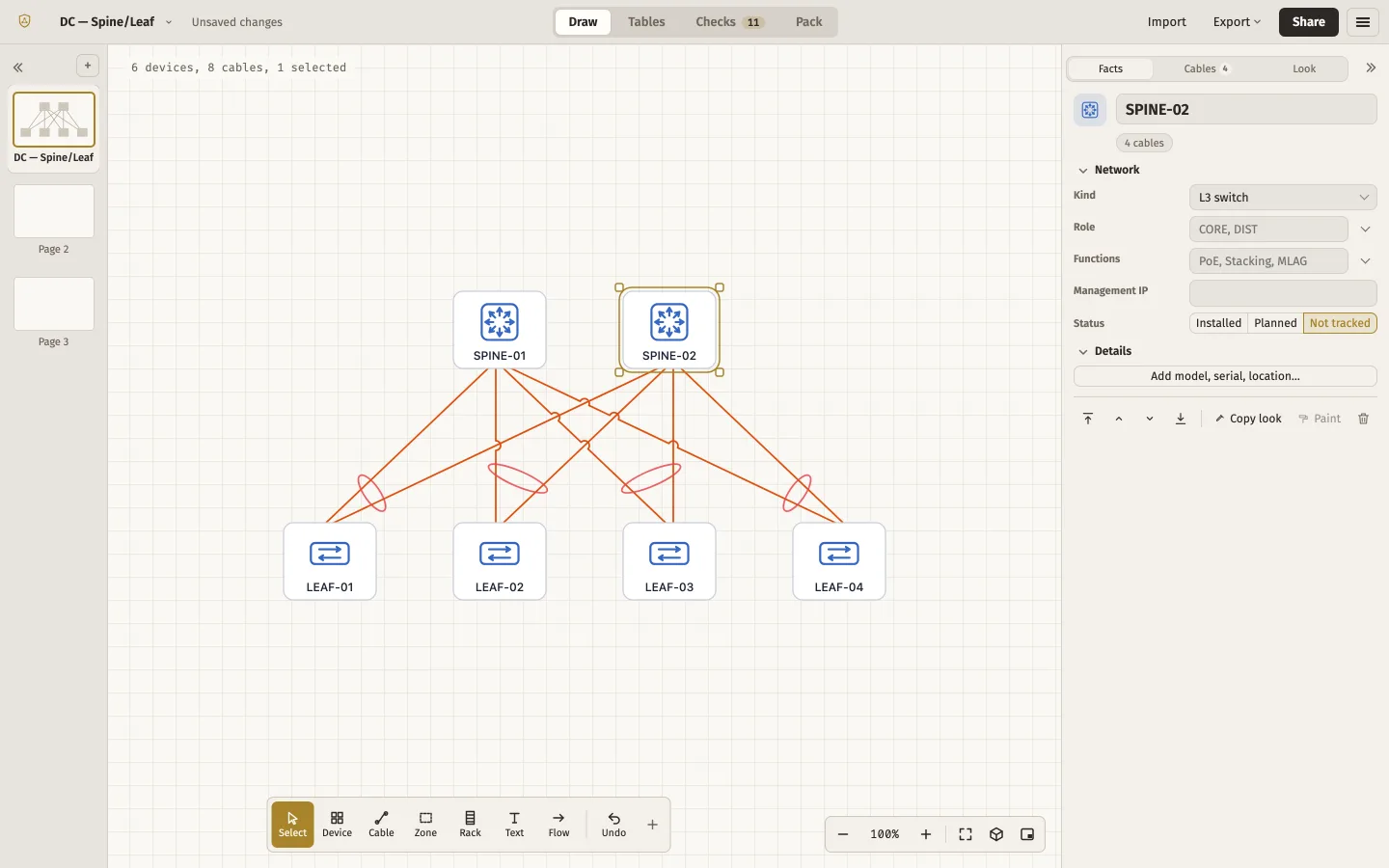This screenshot has width=1389, height=868.
Task: Open the Look tab in inspector
Action: 1304,68
